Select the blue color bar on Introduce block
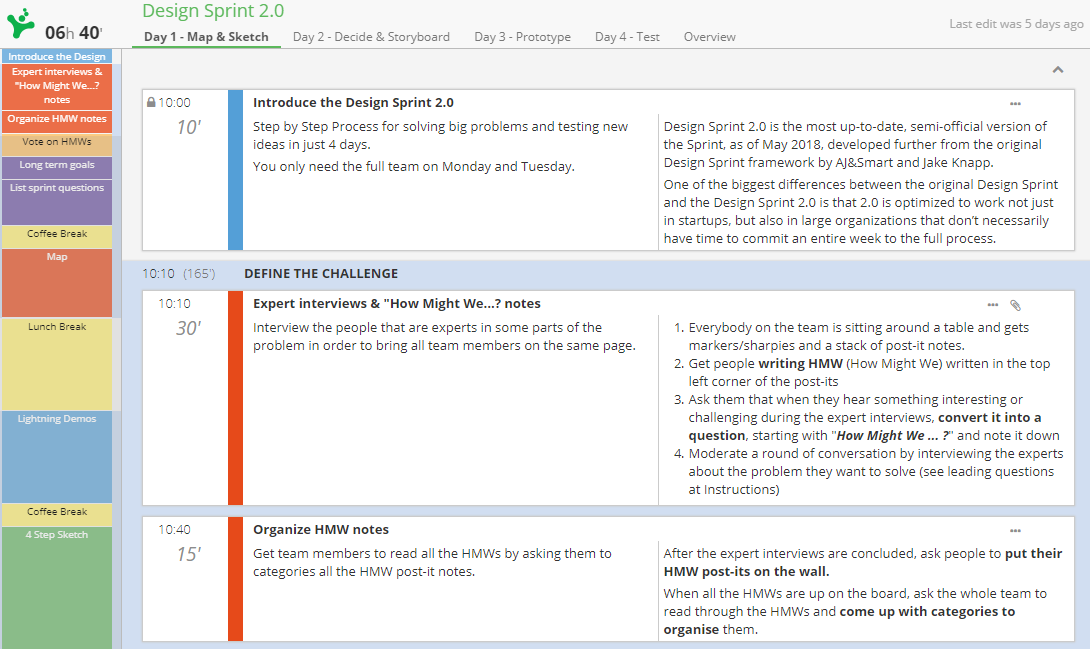The height and width of the screenshot is (649, 1090). pos(235,169)
